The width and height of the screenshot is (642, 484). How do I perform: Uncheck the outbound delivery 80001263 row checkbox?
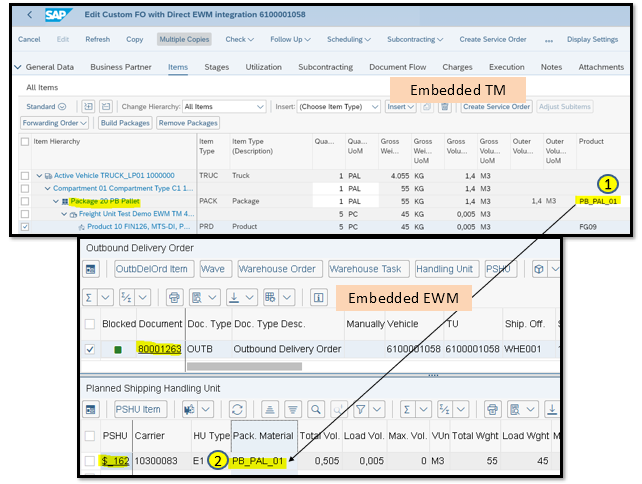[x=91, y=350]
